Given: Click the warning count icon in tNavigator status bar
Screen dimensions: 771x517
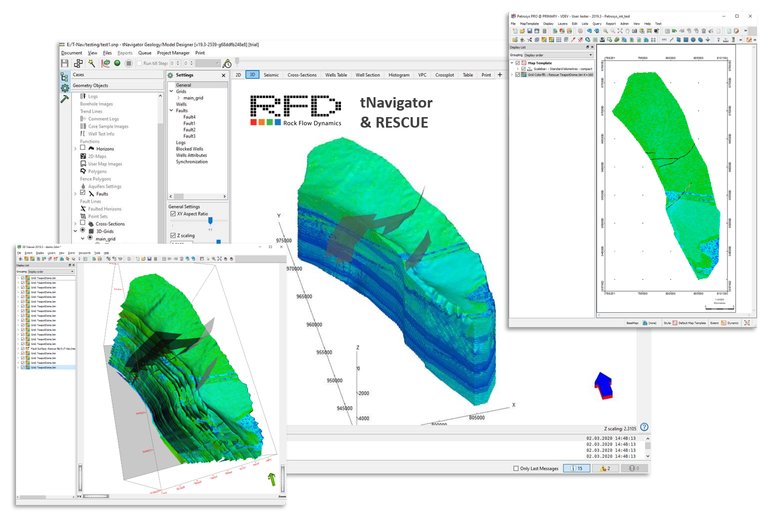Looking at the screenshot, I should point(605,468).
